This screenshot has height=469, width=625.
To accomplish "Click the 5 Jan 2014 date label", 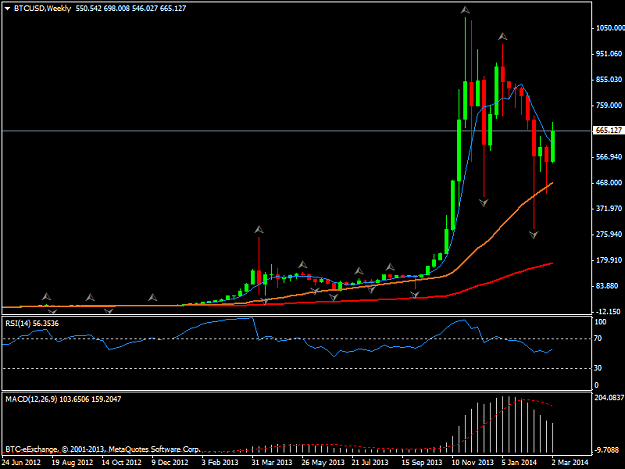I will [519, 462].
